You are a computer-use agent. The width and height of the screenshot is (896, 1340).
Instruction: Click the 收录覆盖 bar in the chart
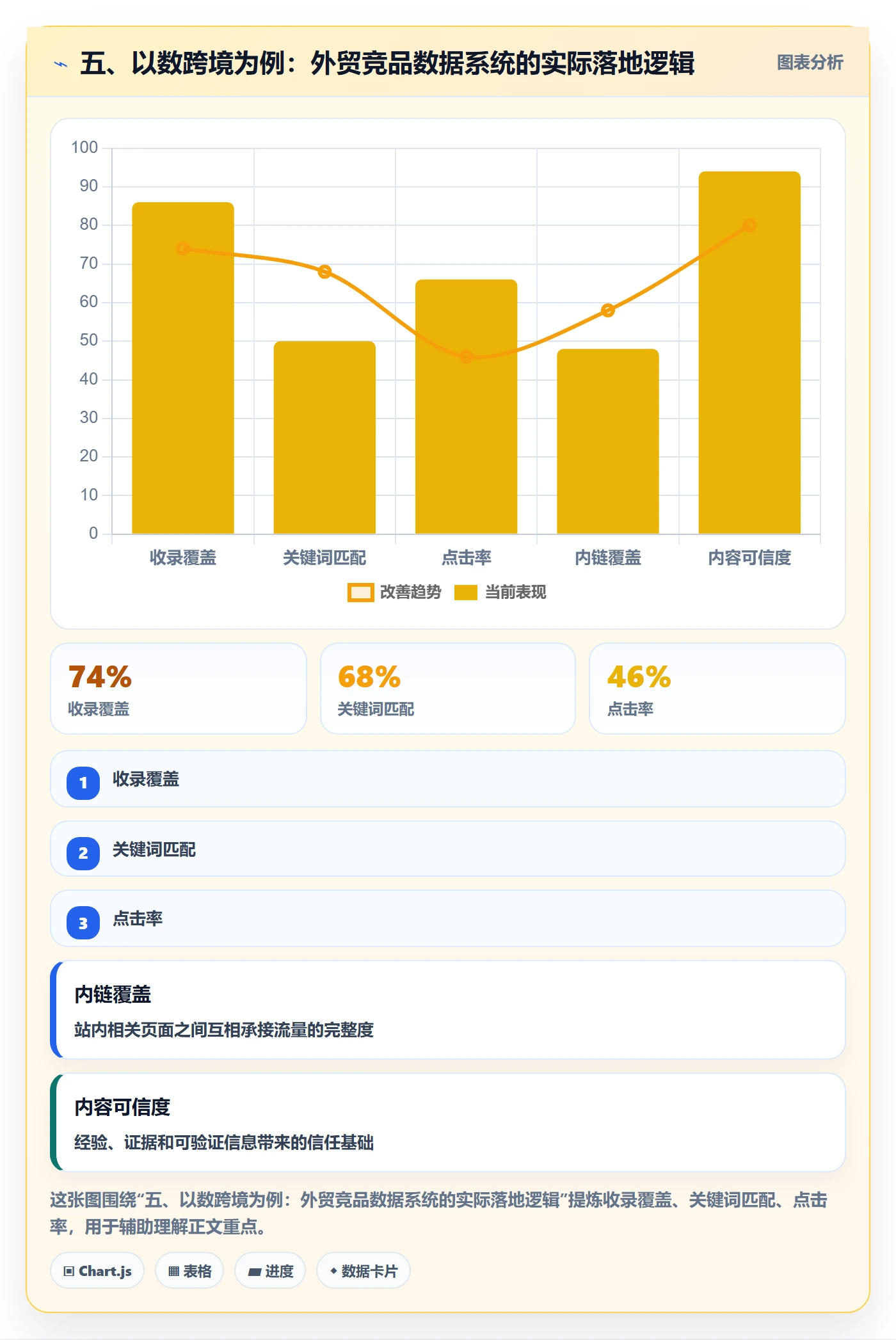coord(183,368)
